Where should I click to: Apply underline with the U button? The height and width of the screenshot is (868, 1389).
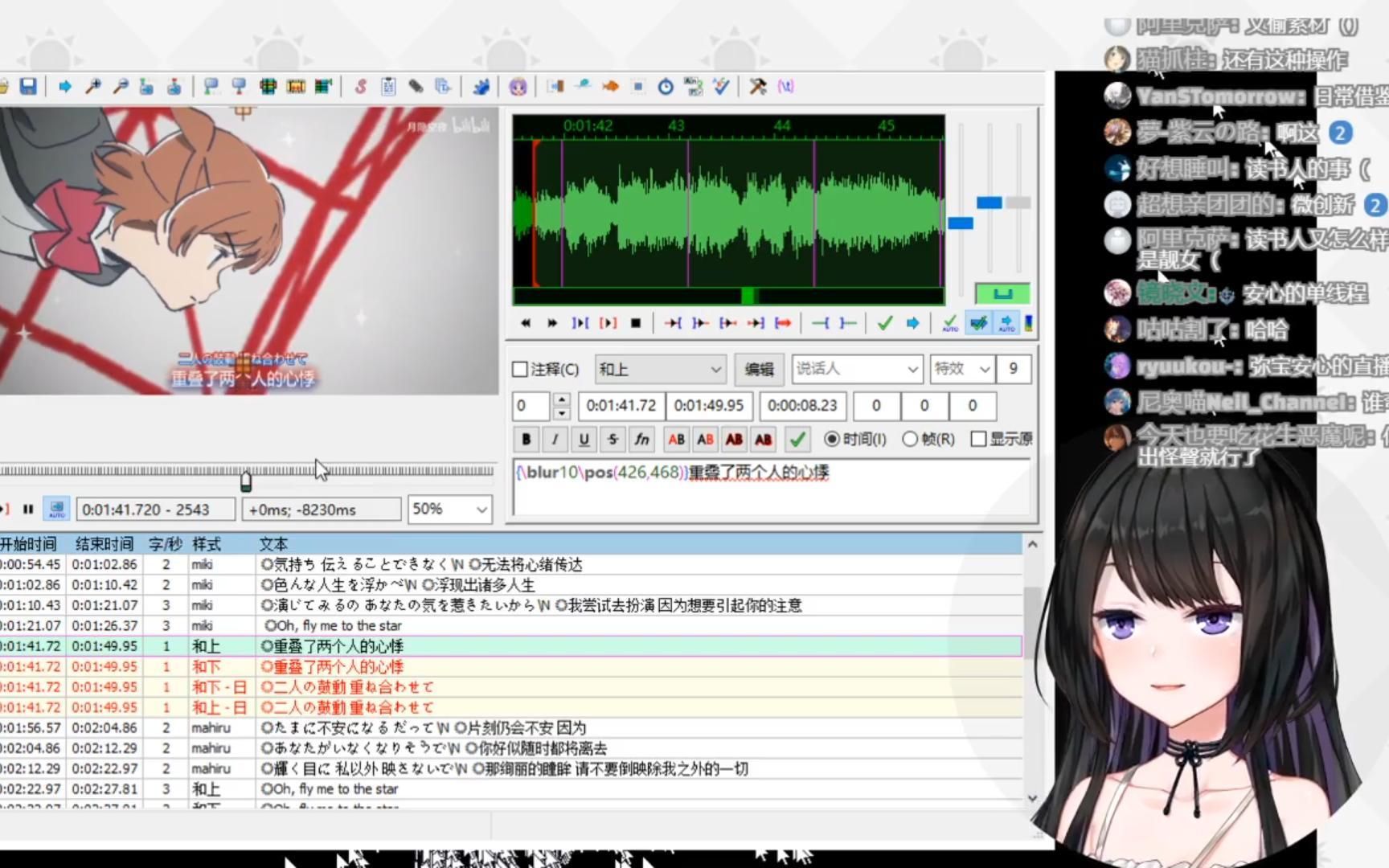(584, 439)
